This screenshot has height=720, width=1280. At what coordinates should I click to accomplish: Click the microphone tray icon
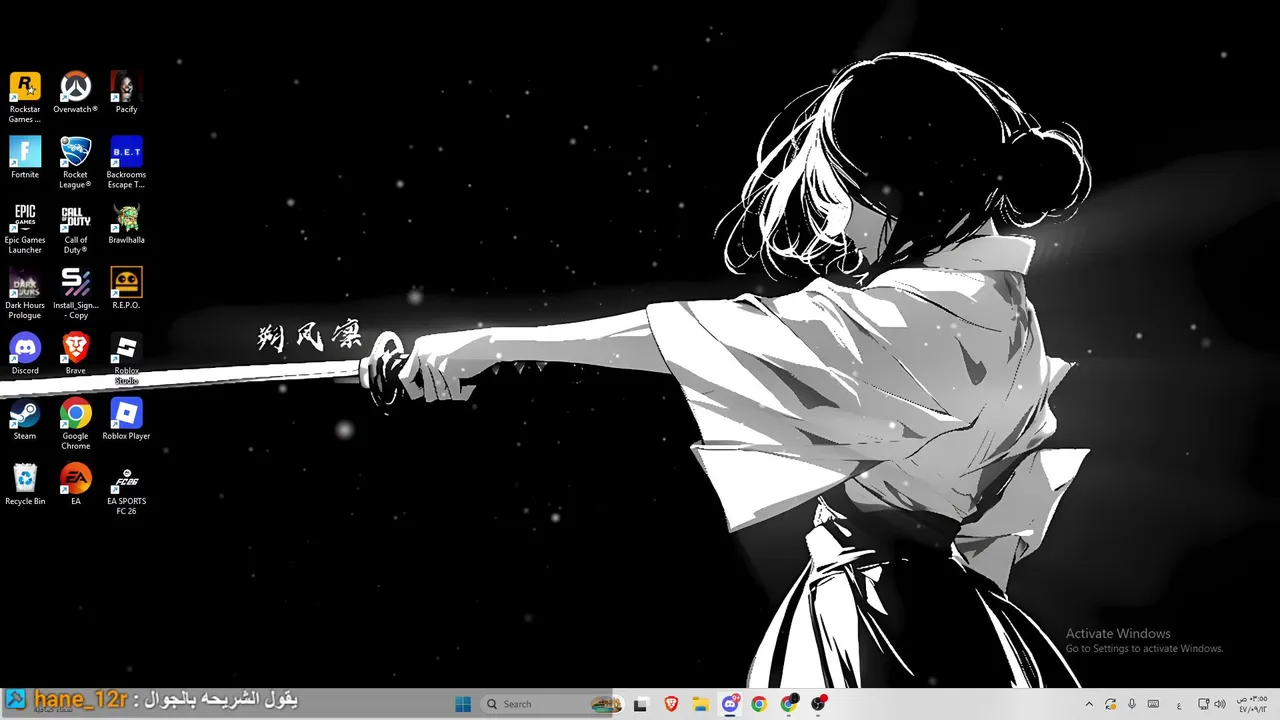pos(1132,704)
